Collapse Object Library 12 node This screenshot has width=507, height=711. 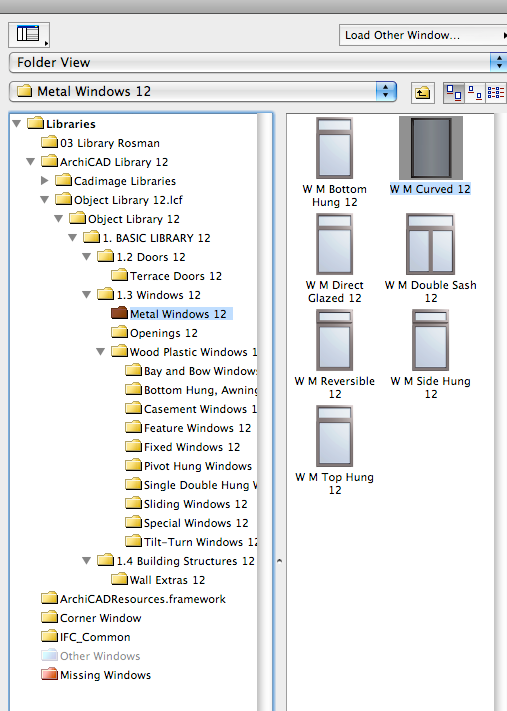pos(58,219)
